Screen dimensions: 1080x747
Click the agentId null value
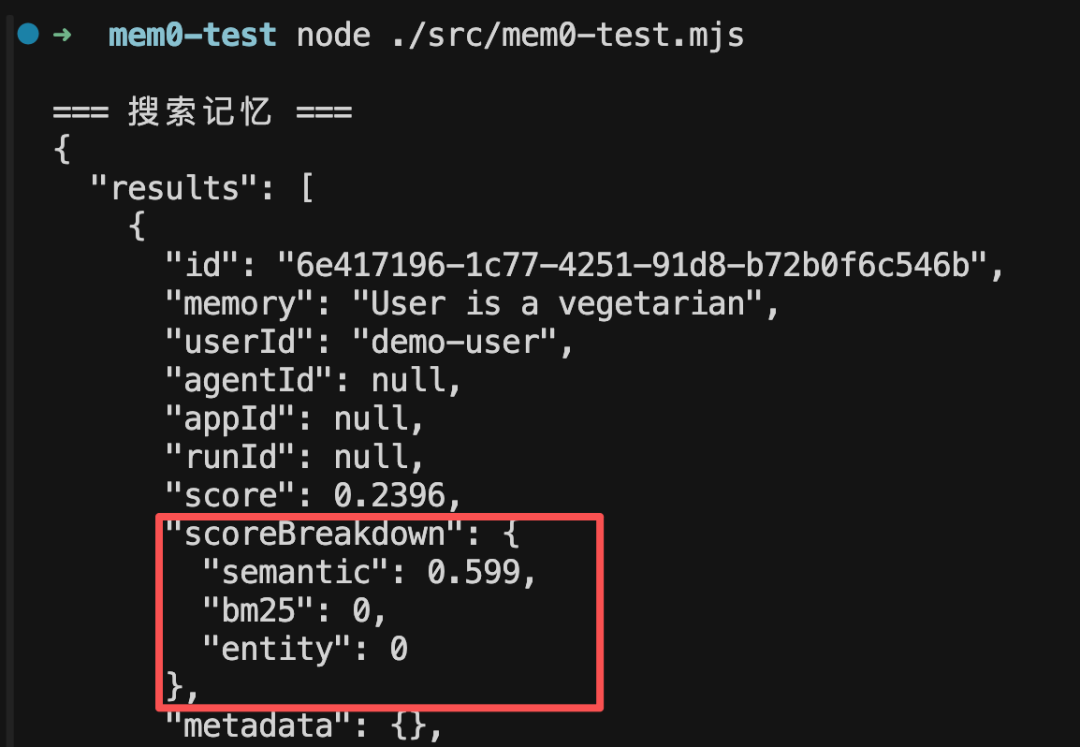pos(408,380)
